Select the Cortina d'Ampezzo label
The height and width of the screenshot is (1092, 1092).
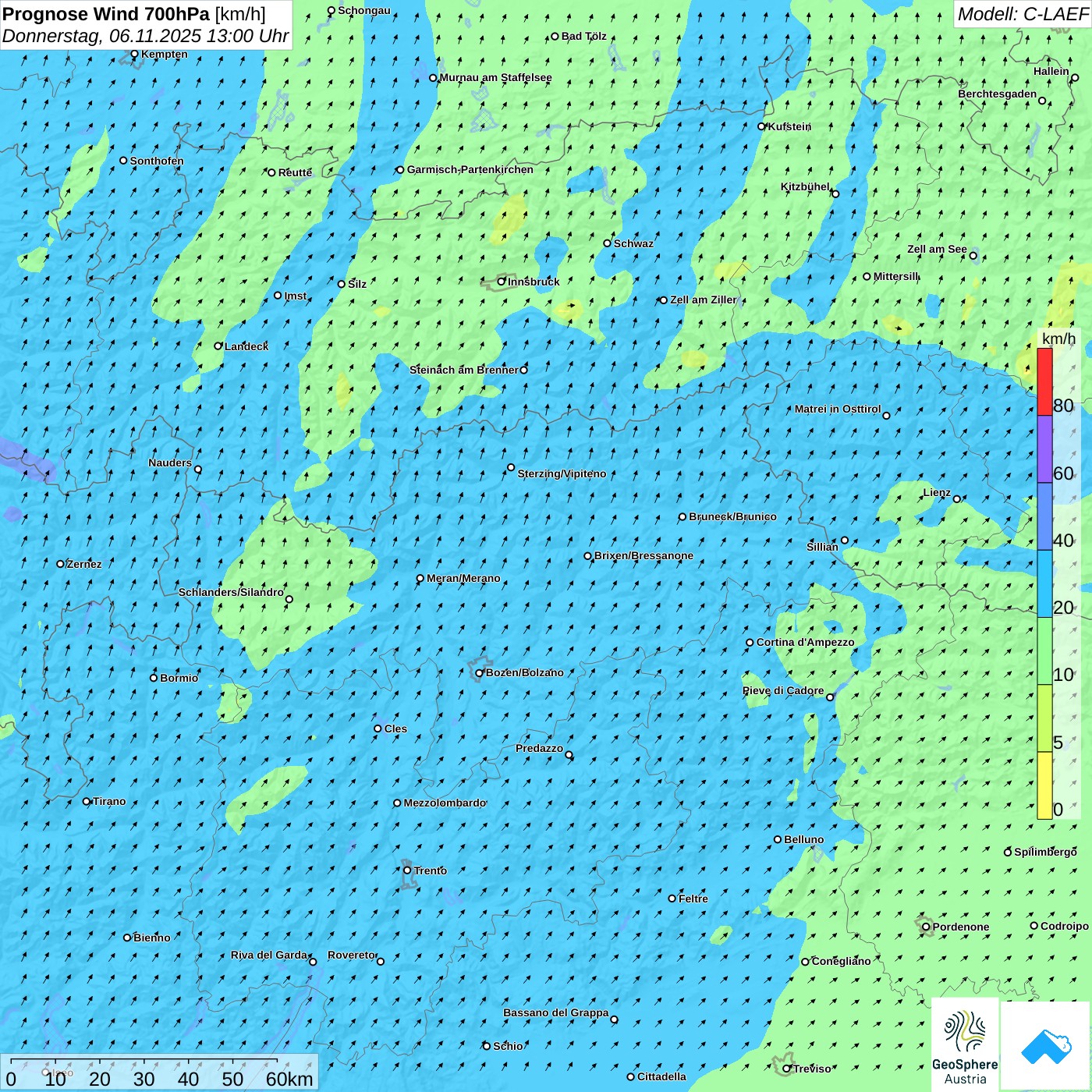pos(805,642)
